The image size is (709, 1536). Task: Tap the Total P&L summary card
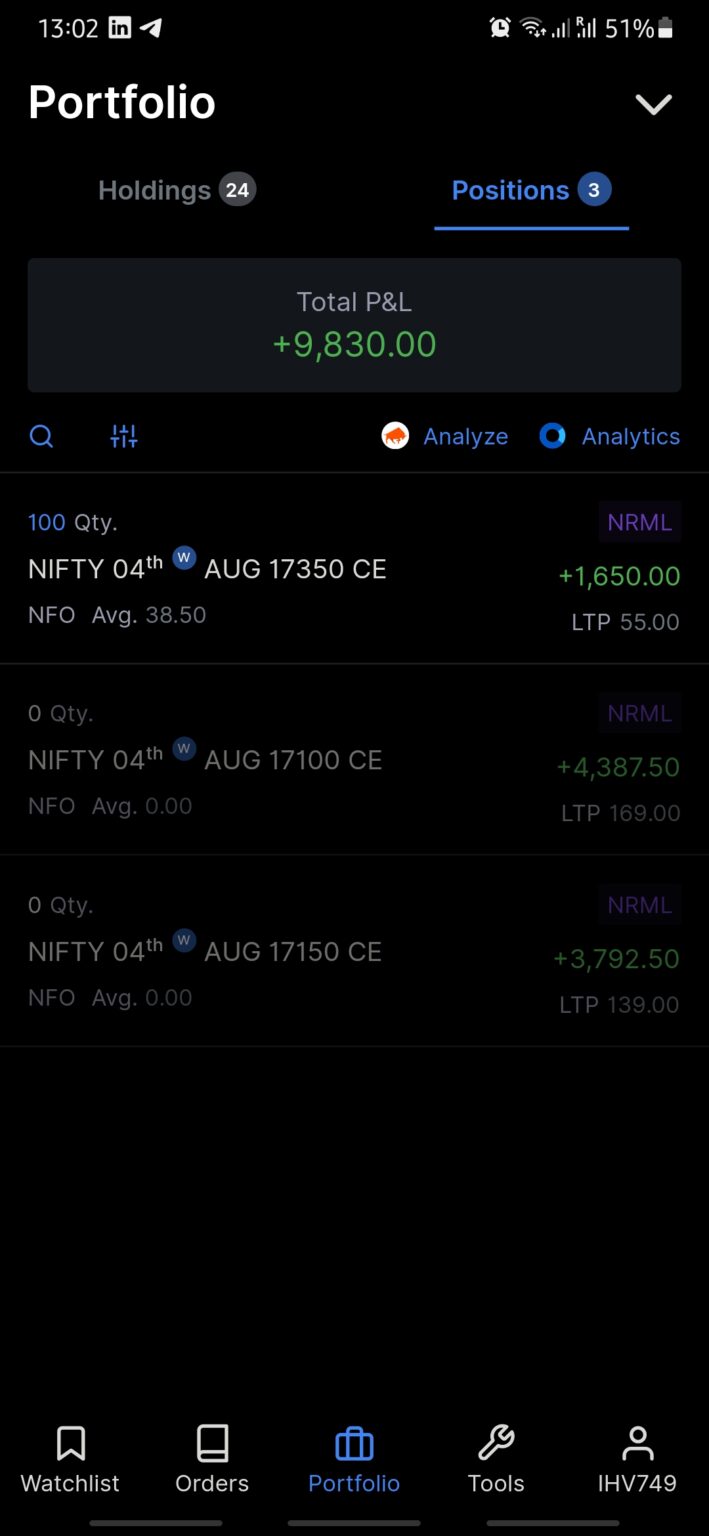(354, 325)
